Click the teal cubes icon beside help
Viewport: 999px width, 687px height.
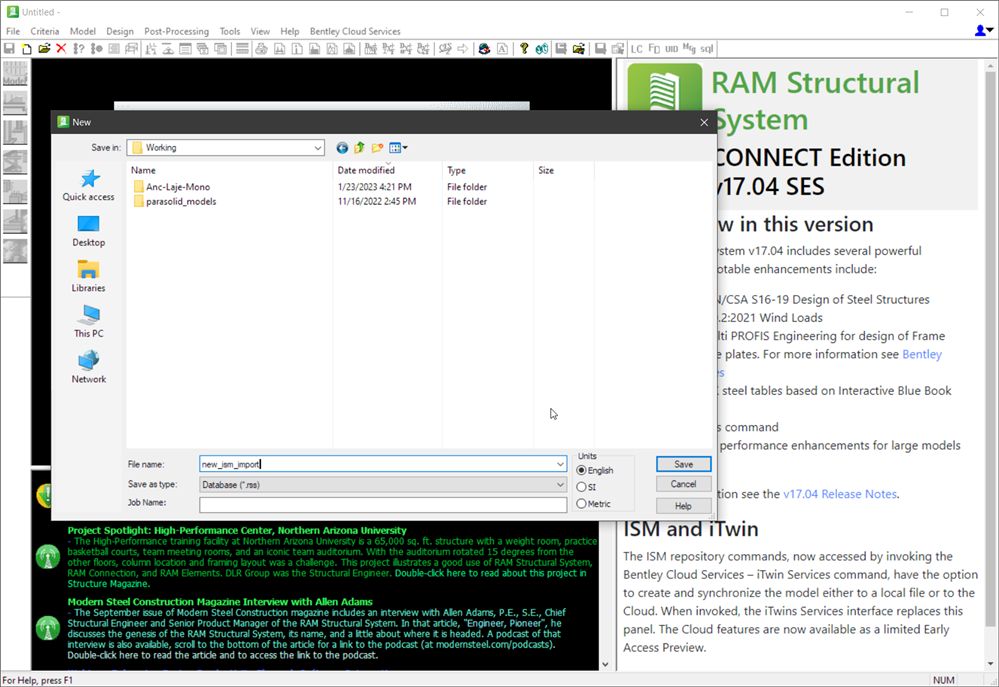pyautogui.click(x=542, y=48)
